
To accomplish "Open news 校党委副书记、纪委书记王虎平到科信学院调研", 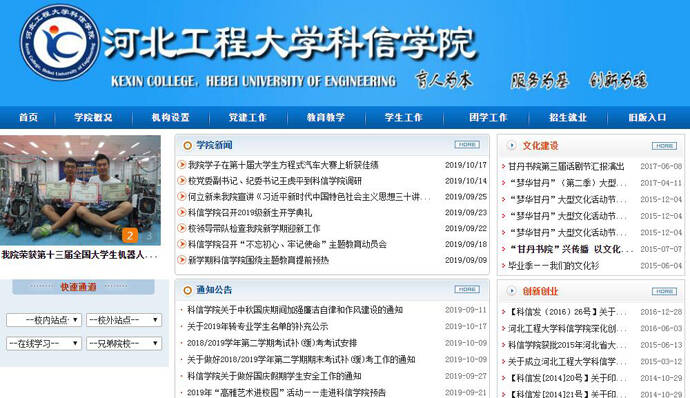I will point(275,181).
